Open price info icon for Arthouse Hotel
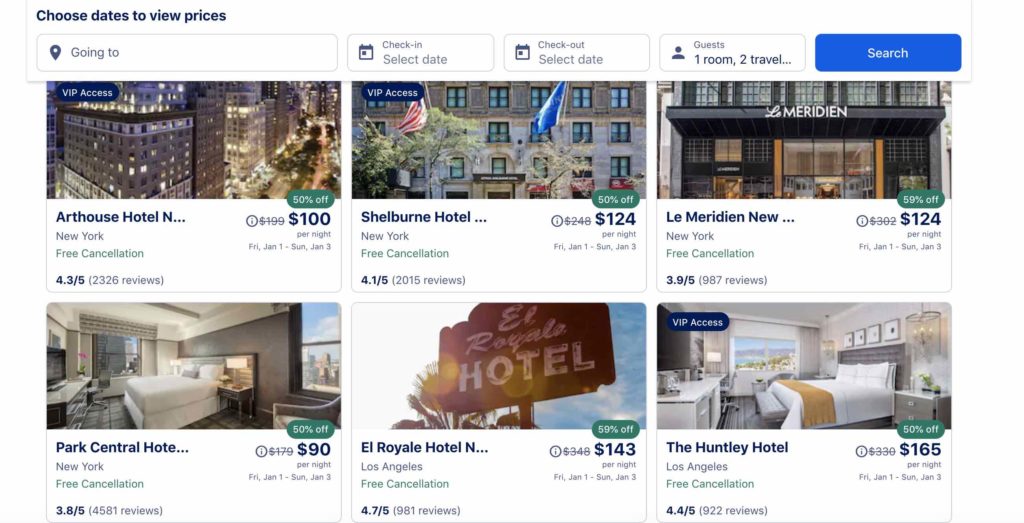The image size is (1024, 523). tap(251, 221)
